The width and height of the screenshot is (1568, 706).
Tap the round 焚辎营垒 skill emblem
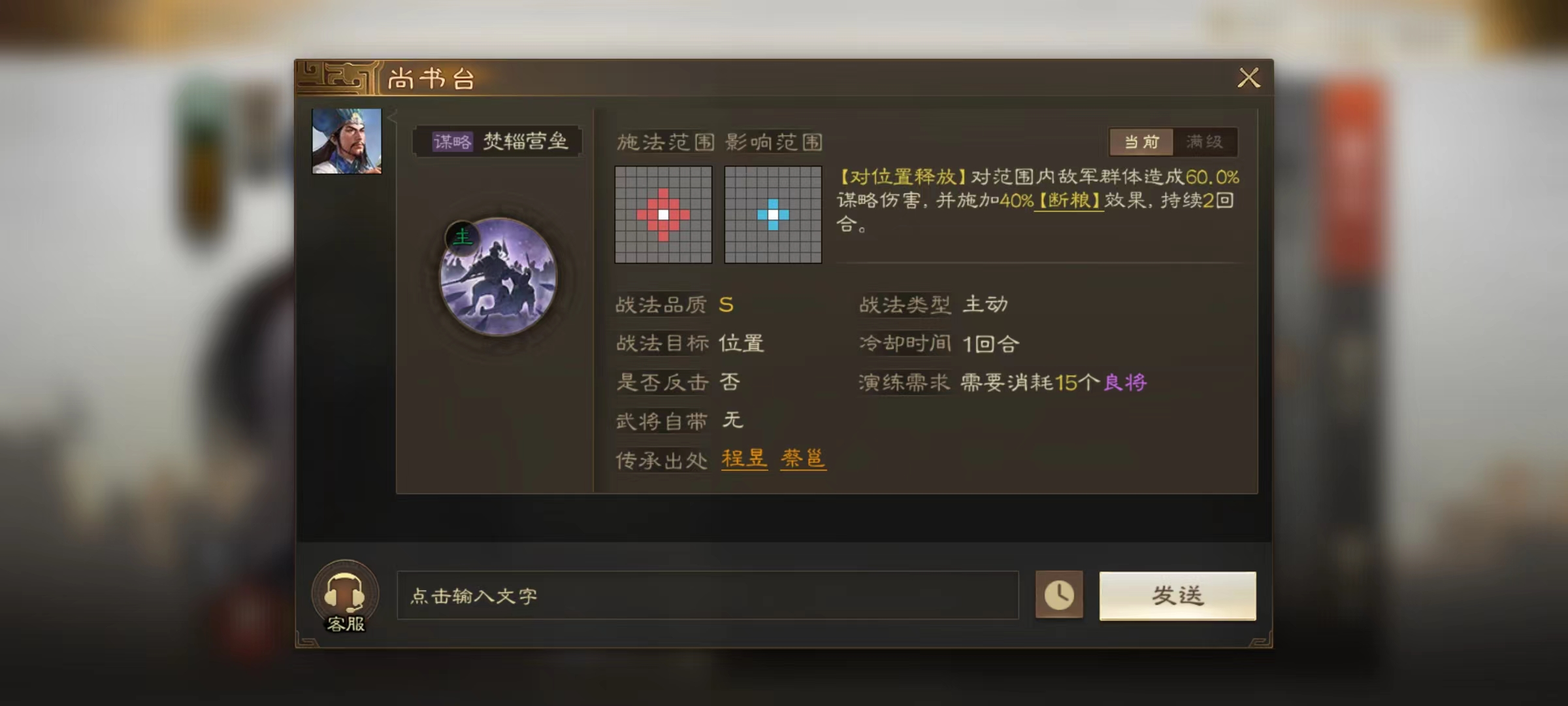pos(498,277)
